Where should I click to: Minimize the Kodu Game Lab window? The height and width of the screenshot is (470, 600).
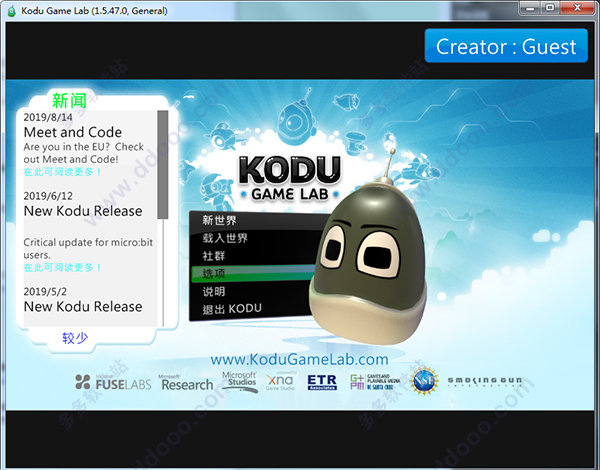(x=530, y=8)
